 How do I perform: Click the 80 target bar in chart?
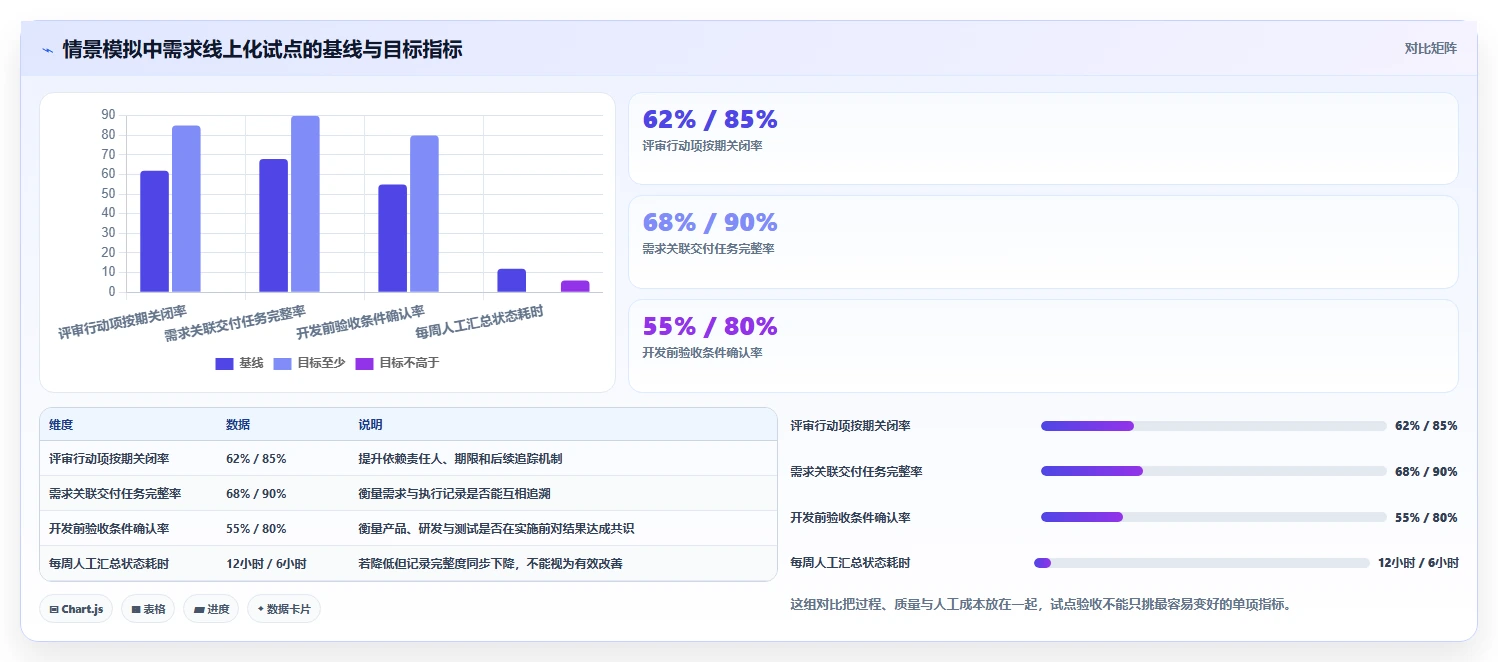coord(424,214)
